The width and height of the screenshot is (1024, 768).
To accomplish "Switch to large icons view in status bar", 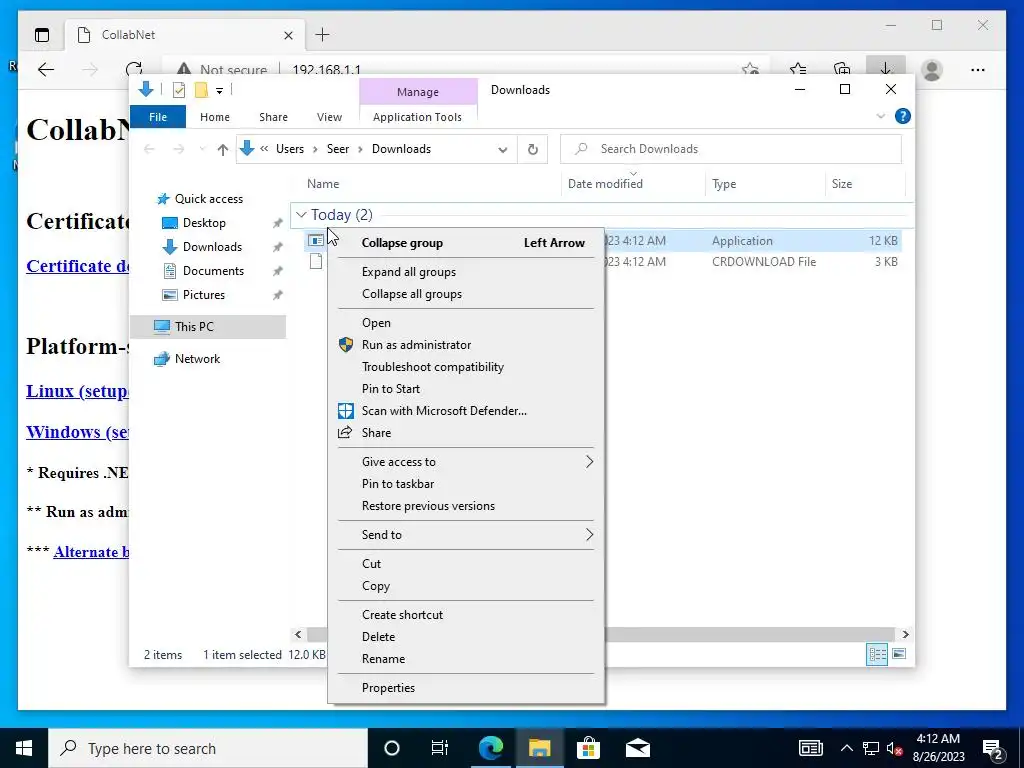I will [899, 654].
